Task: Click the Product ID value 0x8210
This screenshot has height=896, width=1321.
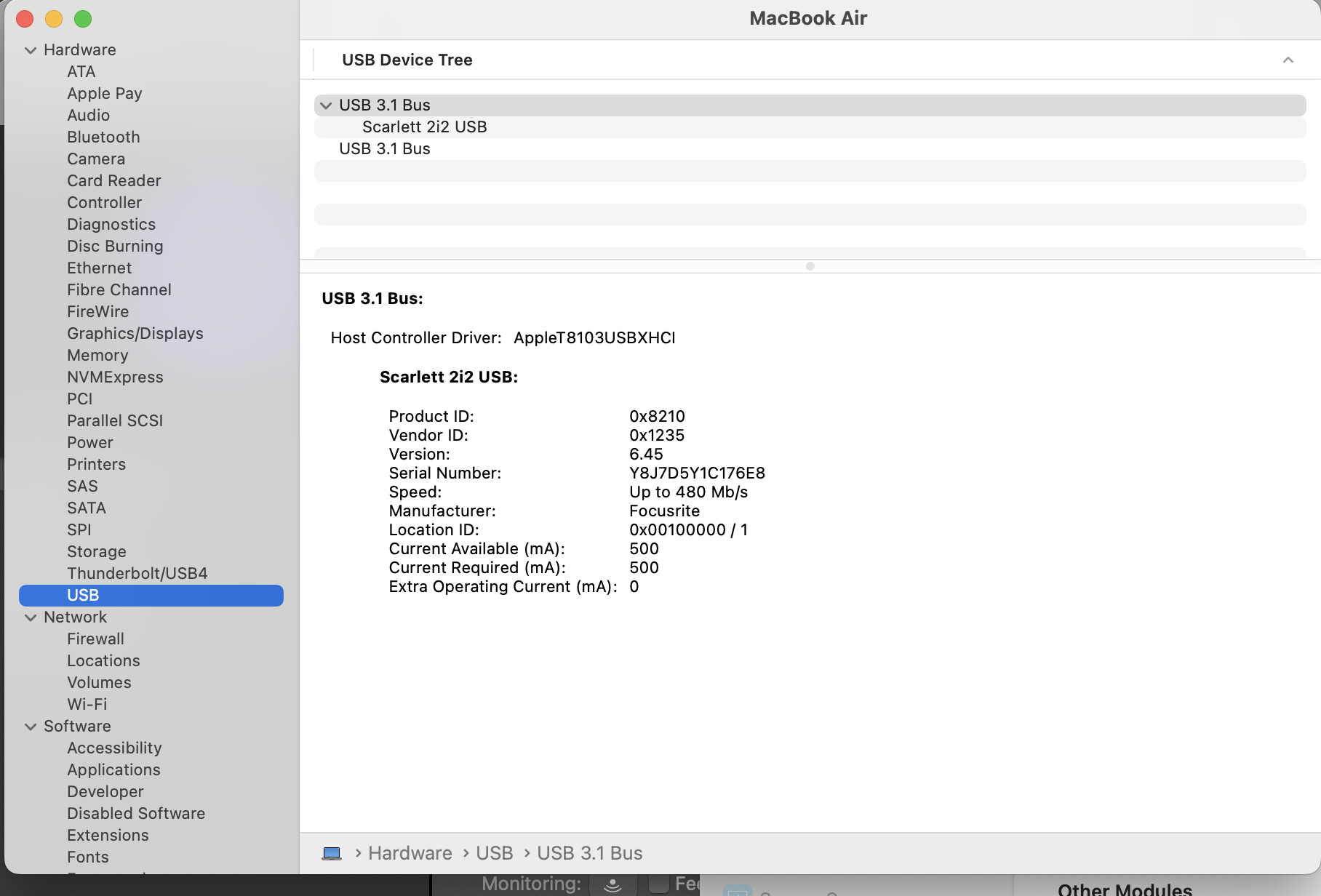Action: [x=657, y=417]
